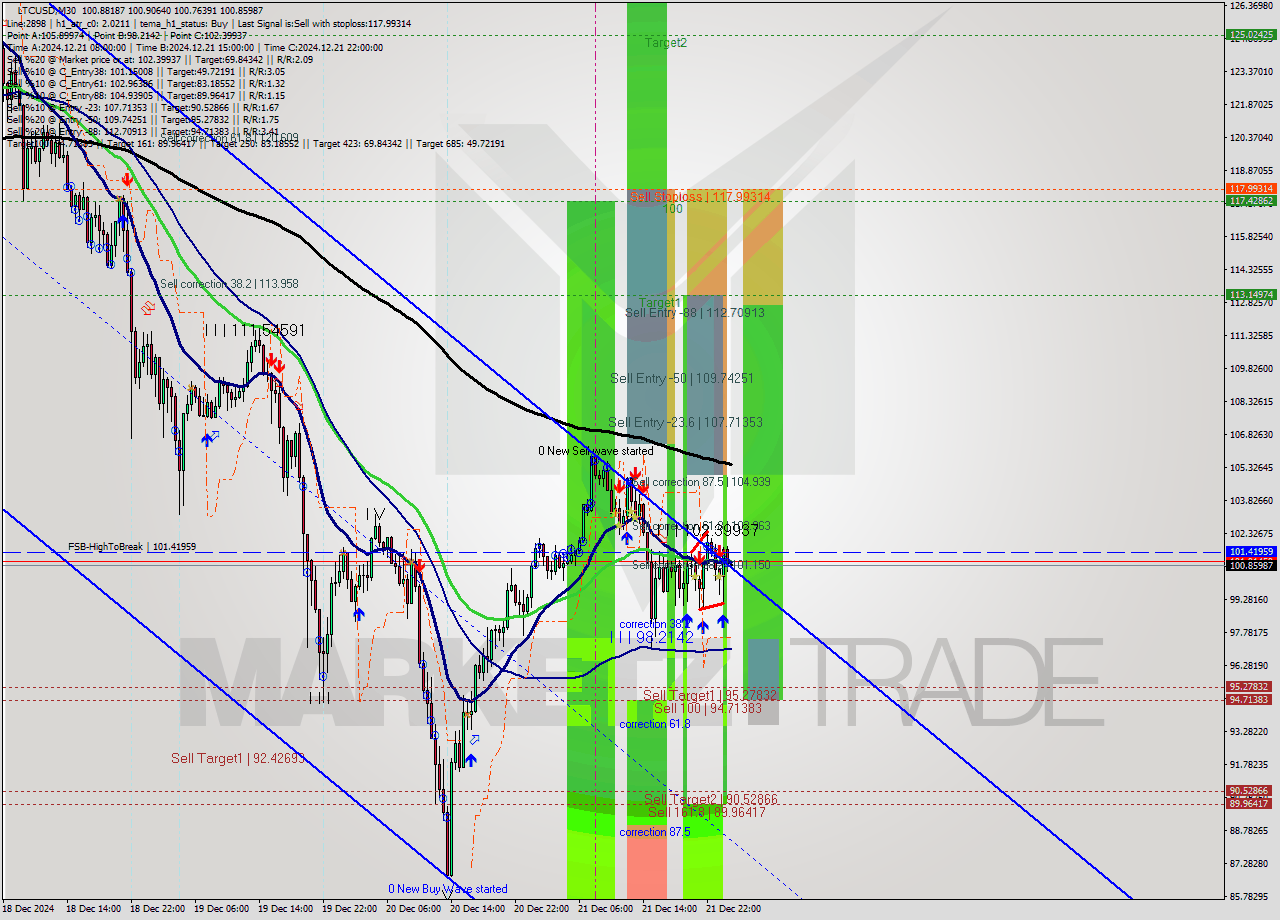Click the red 90.52866 price tag

pyautogui.click(x=1251, y=791)
